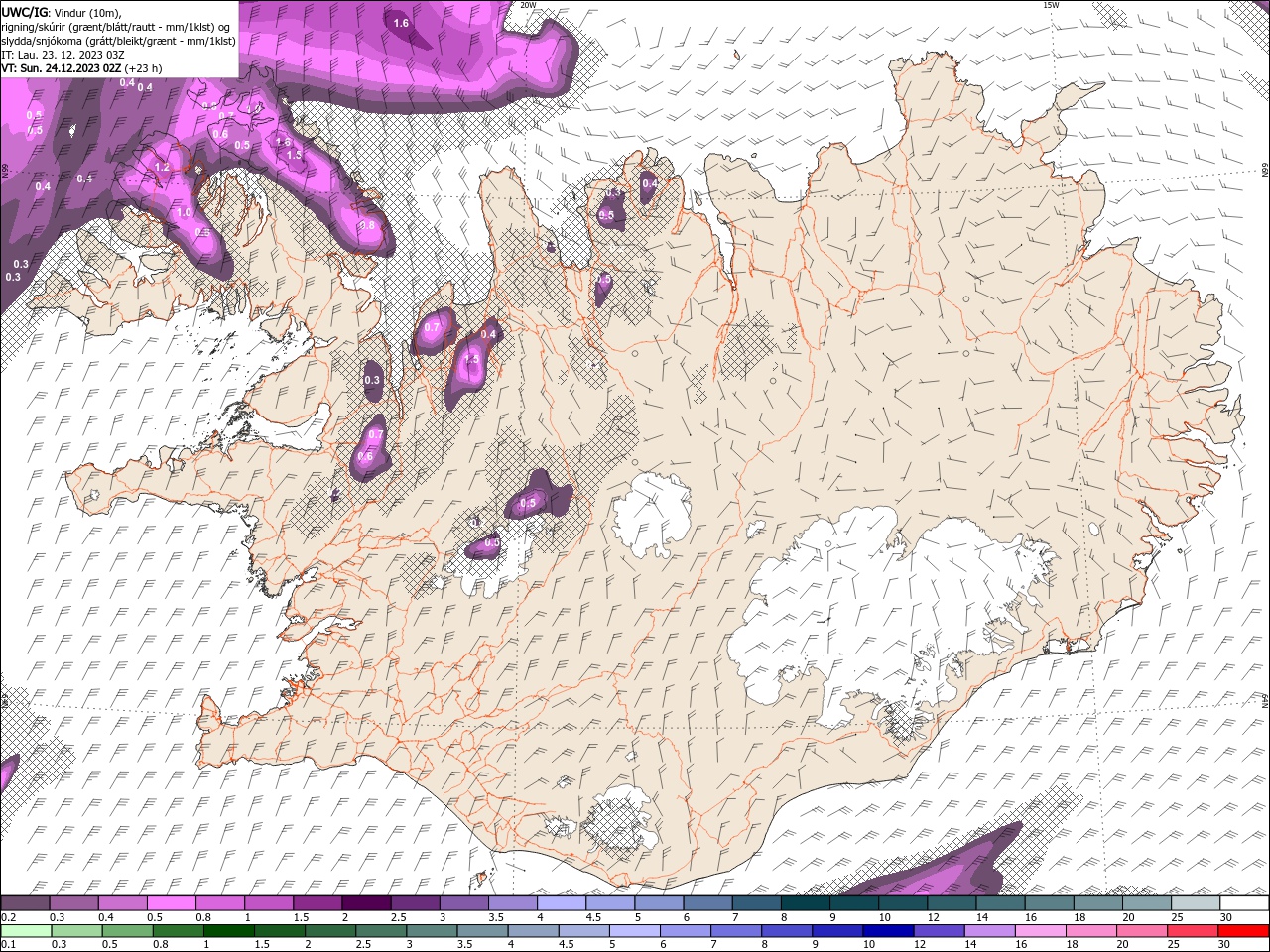The image size is (1270, 952).
Task: Pick the light lavender 4 snow legend swatch
Action: pyautogui.click(x=561, y=903)
